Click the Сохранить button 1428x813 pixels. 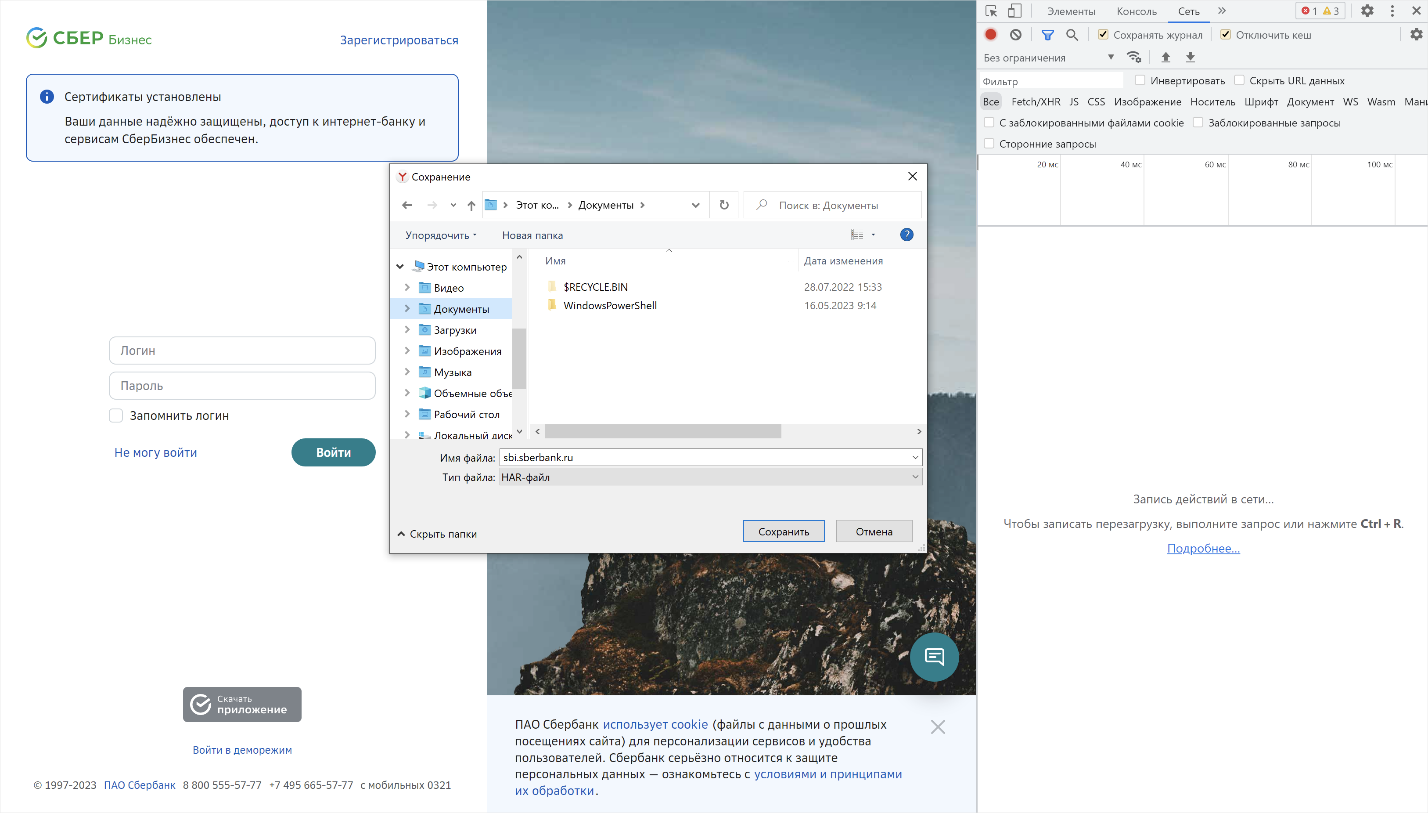783,531
